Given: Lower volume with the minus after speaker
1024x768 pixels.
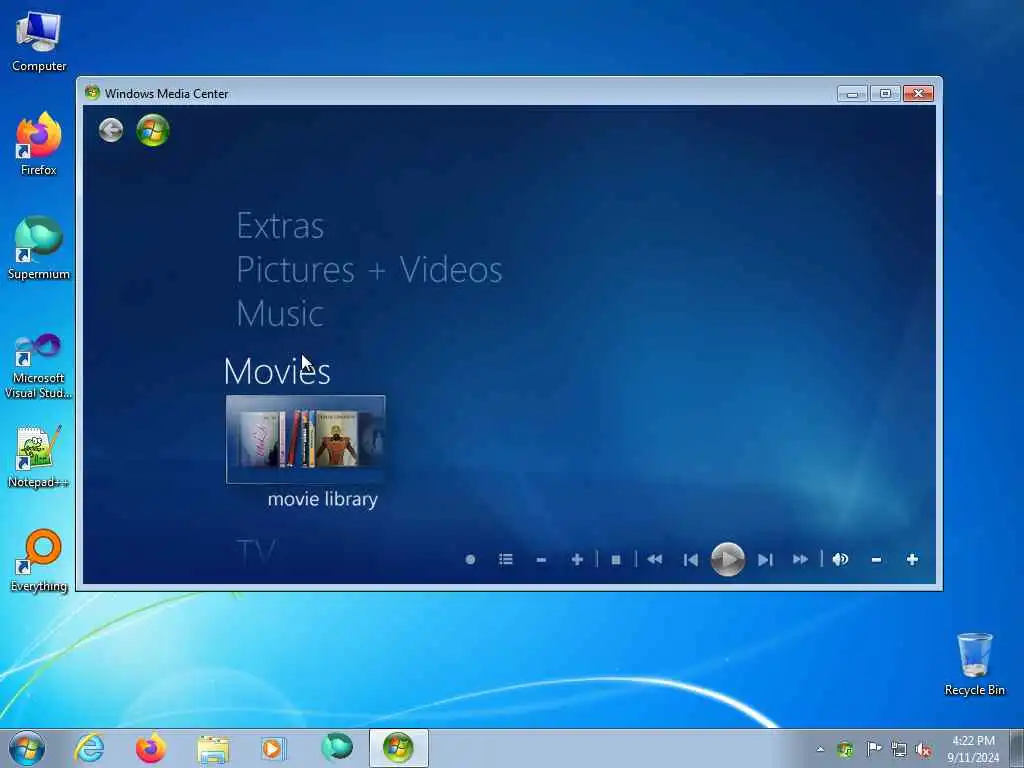Looking at the screenshot, I should click(x=876, y=560).
